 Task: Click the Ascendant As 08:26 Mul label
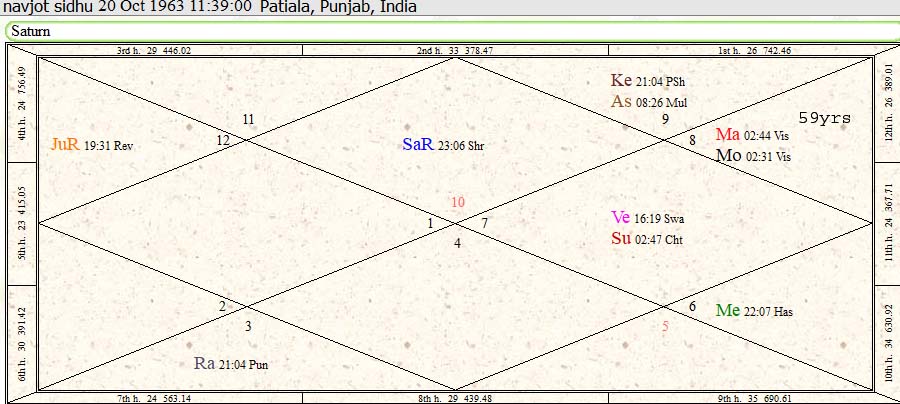tap(648, 101)
